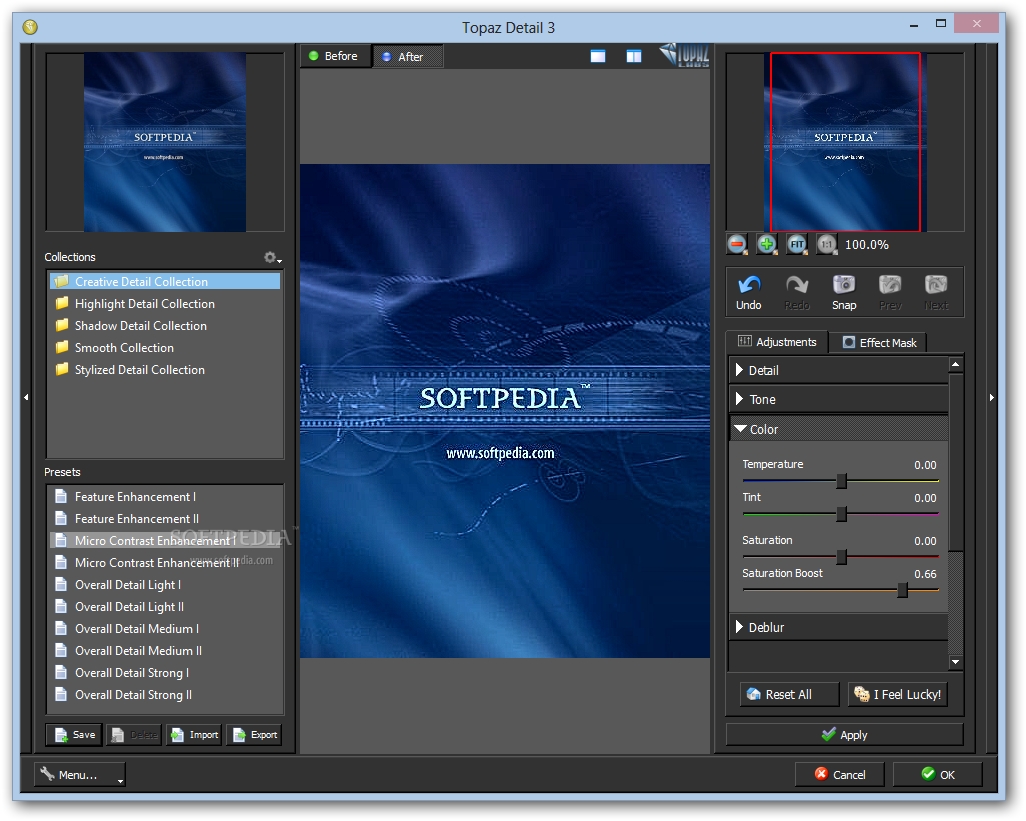Confirm with the OK button
Screen dimensions: 1026x821
(x=938, y=775)
